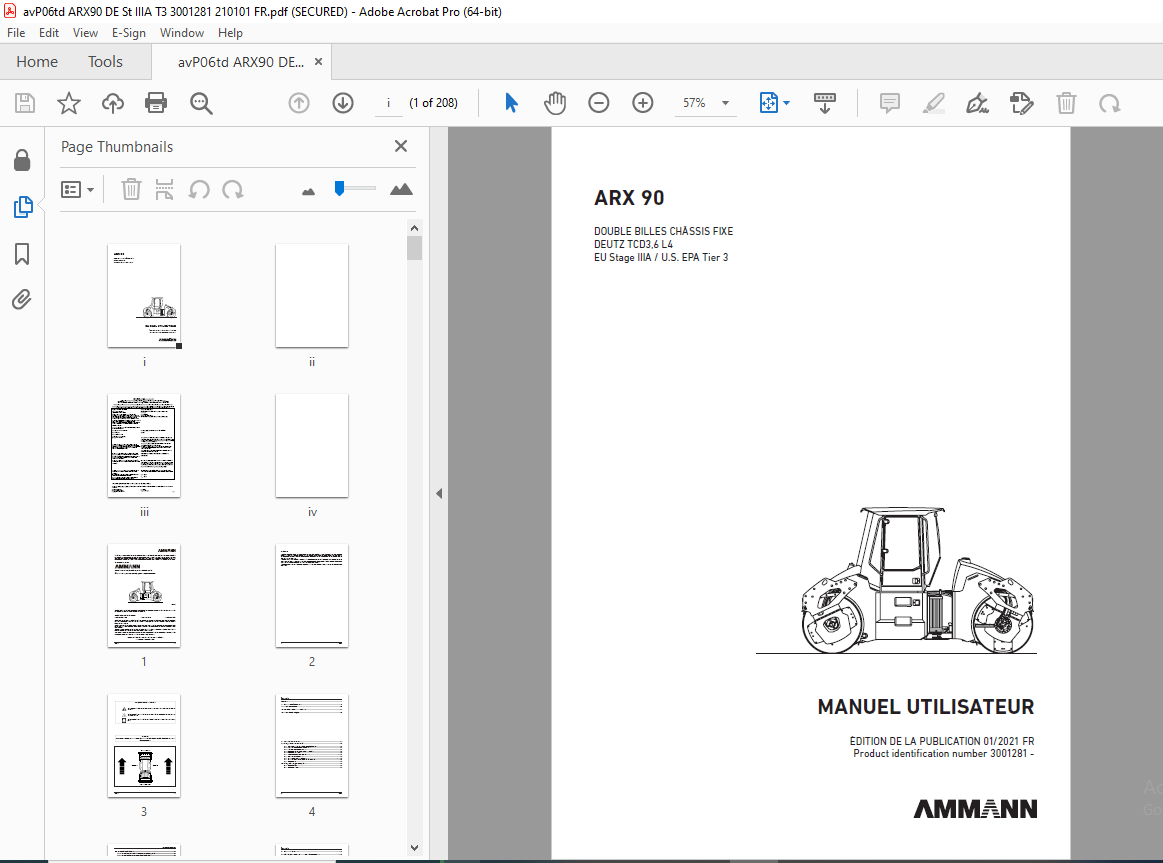
Task: Click the fit page width tool icon
Action: coord(768,103)
